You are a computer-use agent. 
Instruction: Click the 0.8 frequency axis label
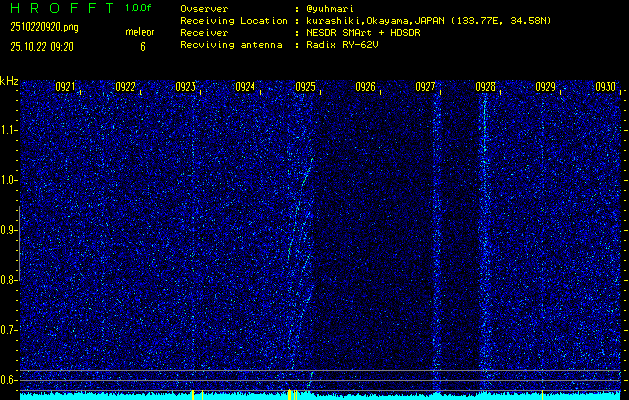coord(7,280)
